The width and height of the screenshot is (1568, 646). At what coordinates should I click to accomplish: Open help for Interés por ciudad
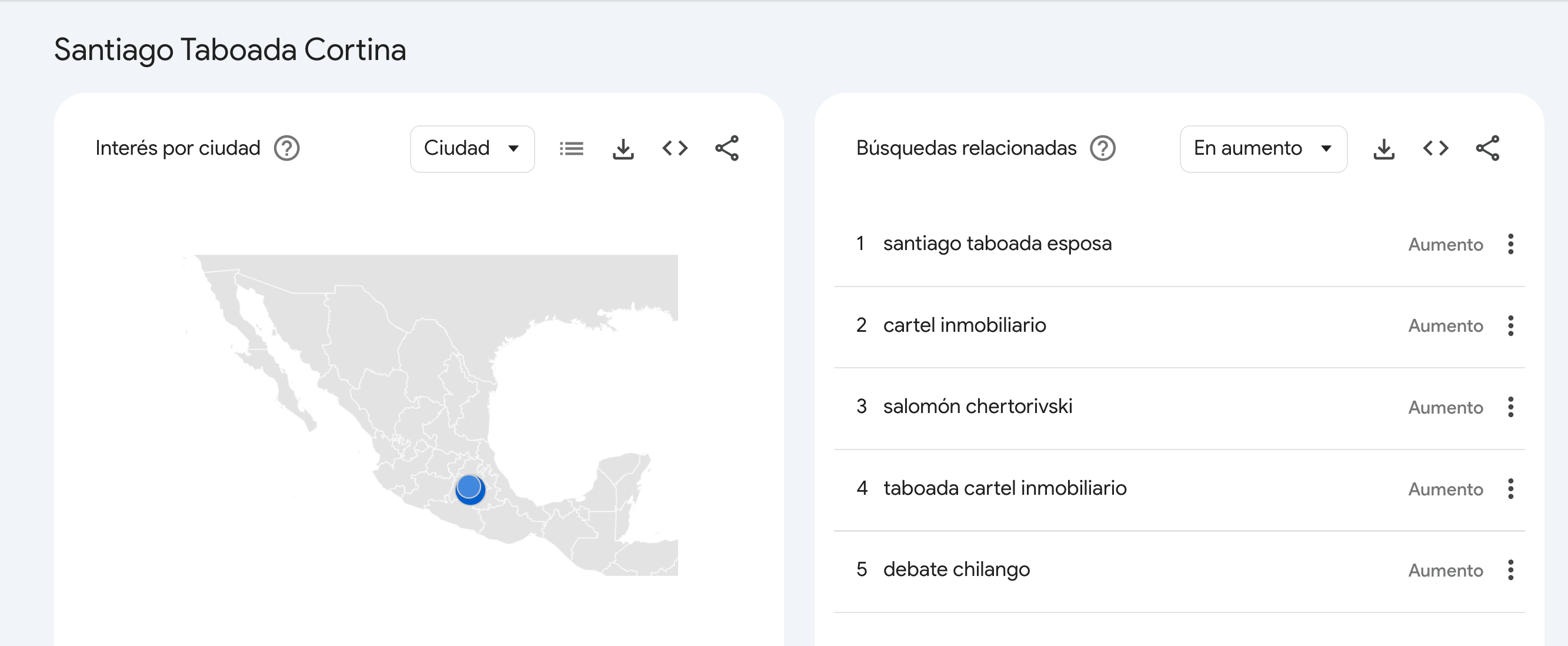286,148
